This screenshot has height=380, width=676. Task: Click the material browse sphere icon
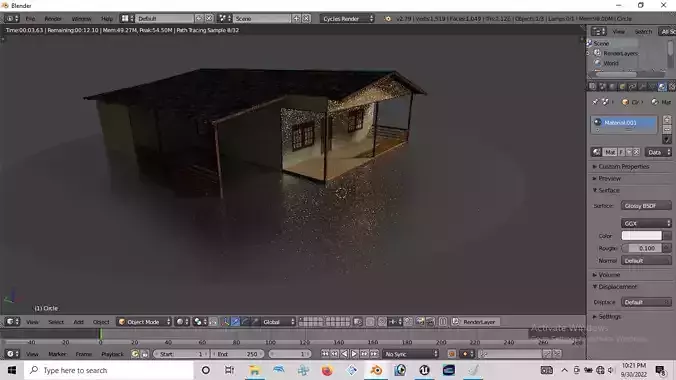pyautogui.click(x=597, y=152)
